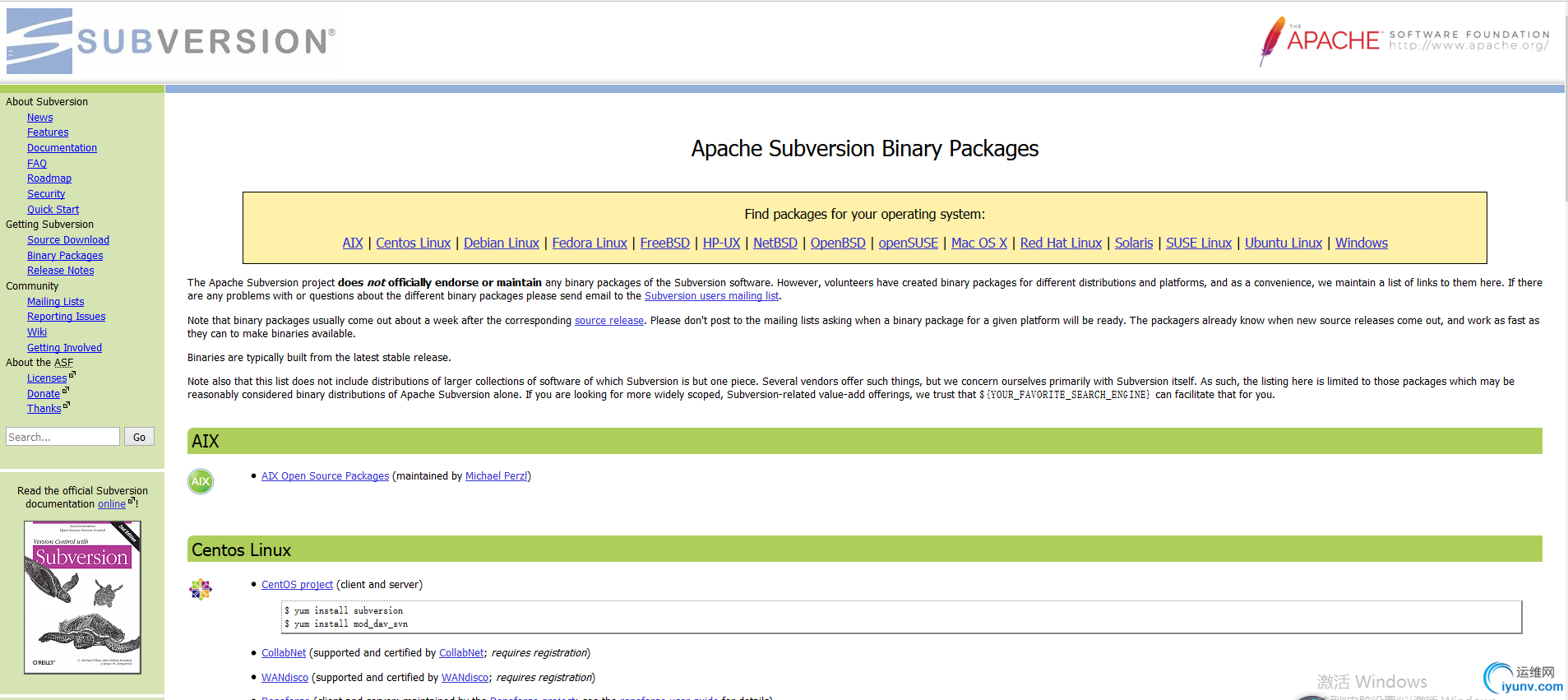This screenshot has width=1568, height=700.
Task: Click the Go search button
Action: coord(139,437)
